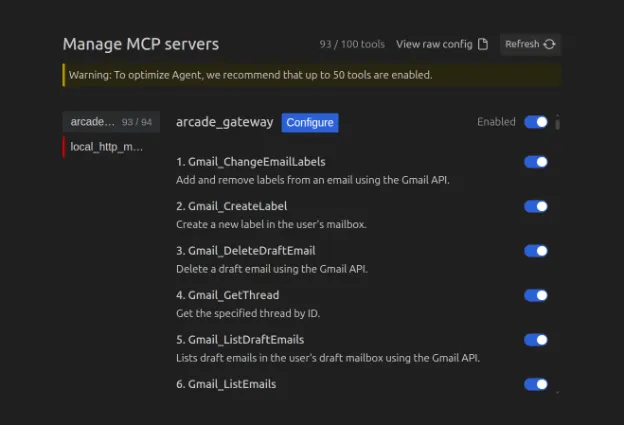Viewport: 624px width, 425px height.
Task: Click 'Lists draft emails' description text
Action: coord(328,358)
